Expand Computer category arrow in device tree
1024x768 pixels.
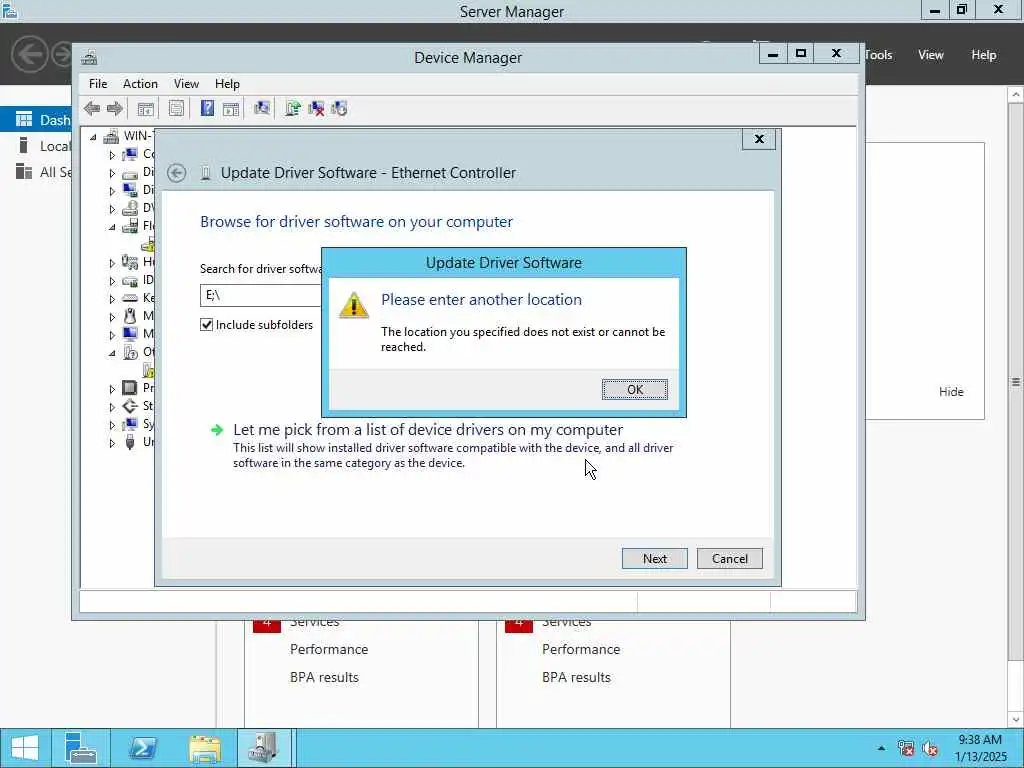[x=112, y=155]
